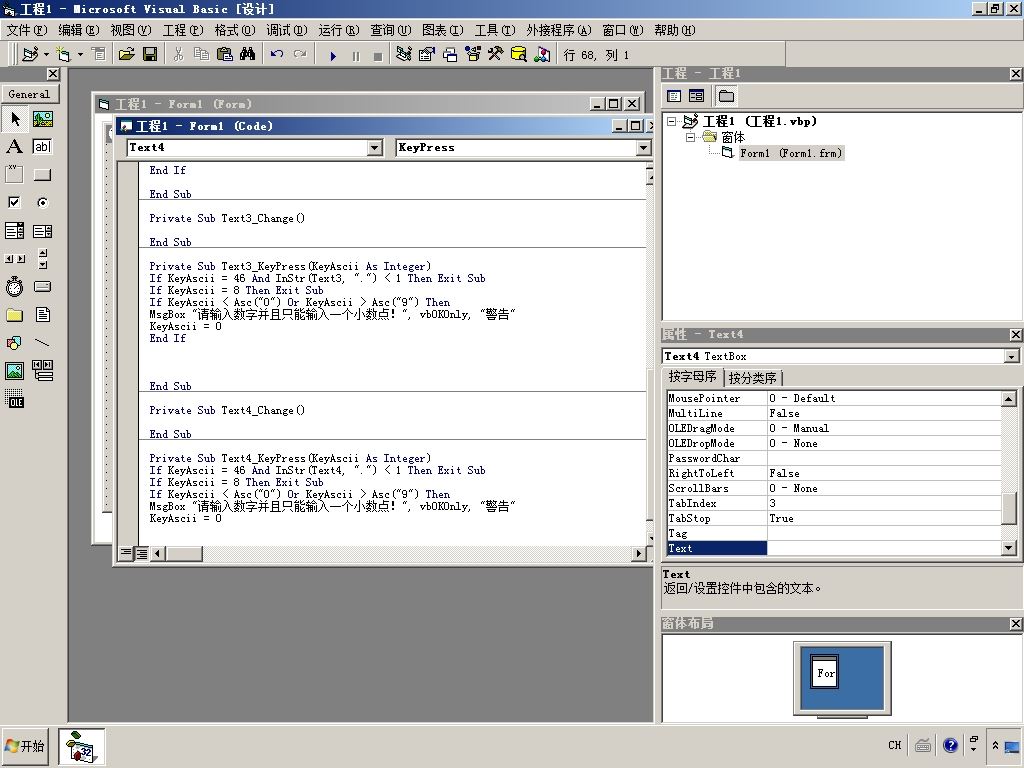Switch to 按字母序 properties tab

pos(692,377)
